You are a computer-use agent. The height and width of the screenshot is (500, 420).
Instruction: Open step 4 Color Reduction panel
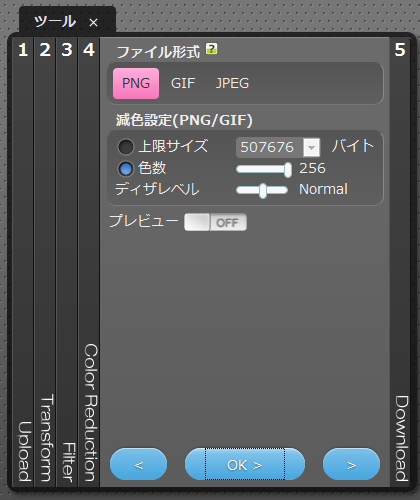(x=89, y=262)
